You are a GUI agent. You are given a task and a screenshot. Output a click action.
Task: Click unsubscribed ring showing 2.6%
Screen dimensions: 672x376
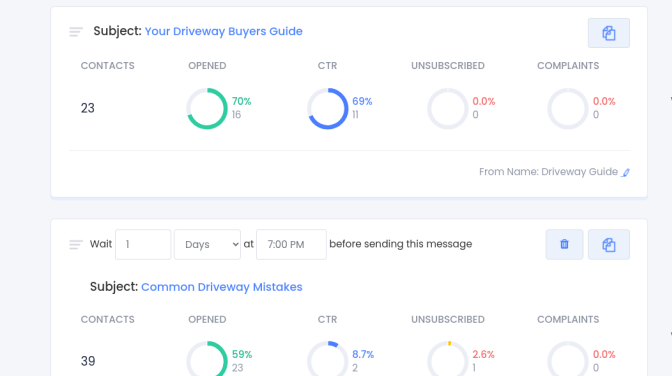[x=448, y=359]
